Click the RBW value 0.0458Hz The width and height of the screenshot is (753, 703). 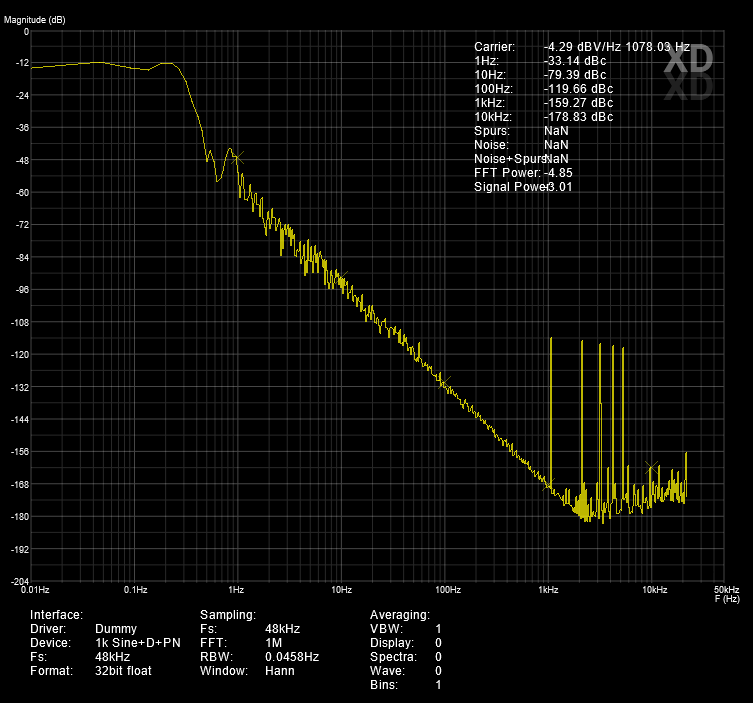pos(292,656)
